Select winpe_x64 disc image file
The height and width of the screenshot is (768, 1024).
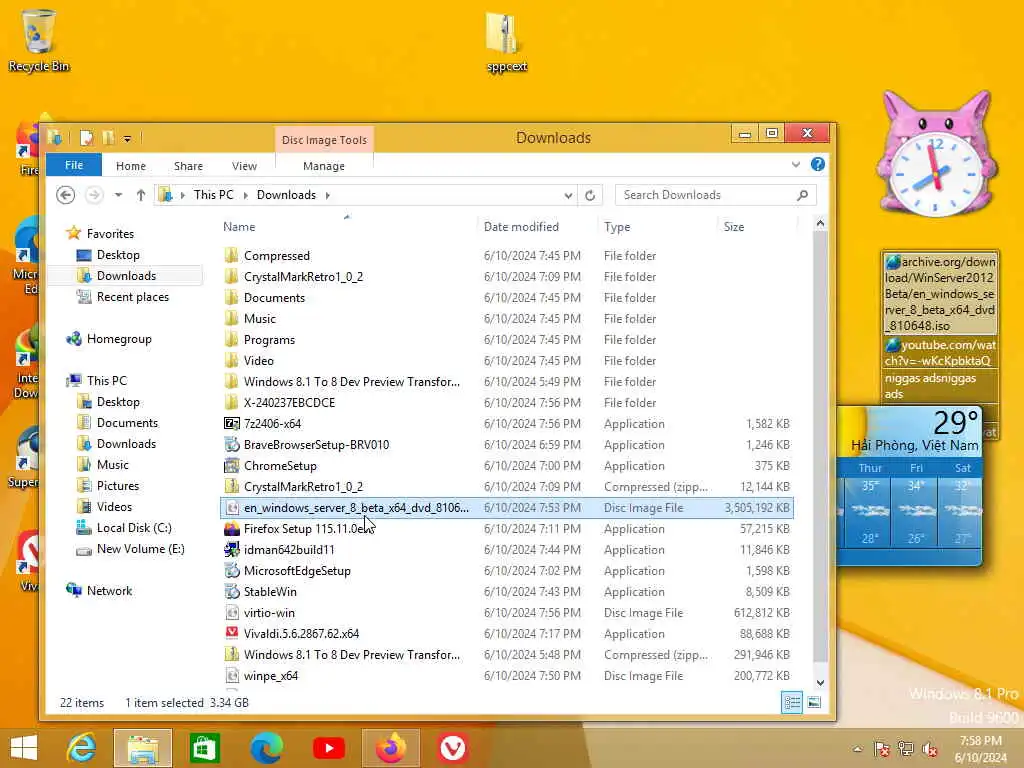pos(507,676)
